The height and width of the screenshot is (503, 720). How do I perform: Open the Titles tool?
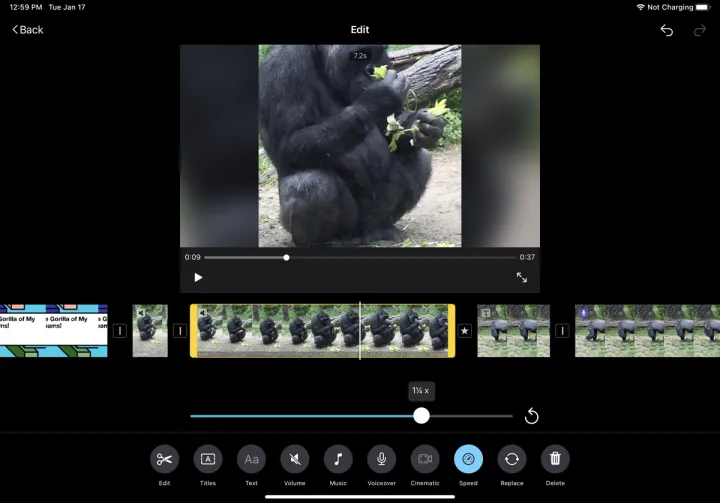(x=208, y=459)
